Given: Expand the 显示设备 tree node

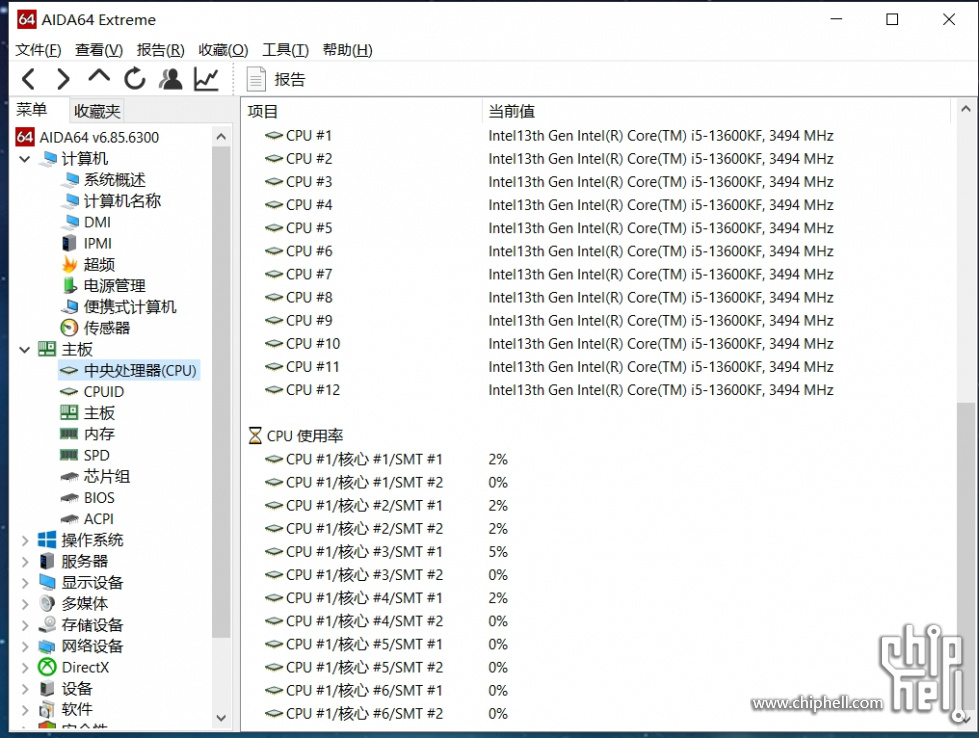Looking at the screenshot, I should 25,583.
